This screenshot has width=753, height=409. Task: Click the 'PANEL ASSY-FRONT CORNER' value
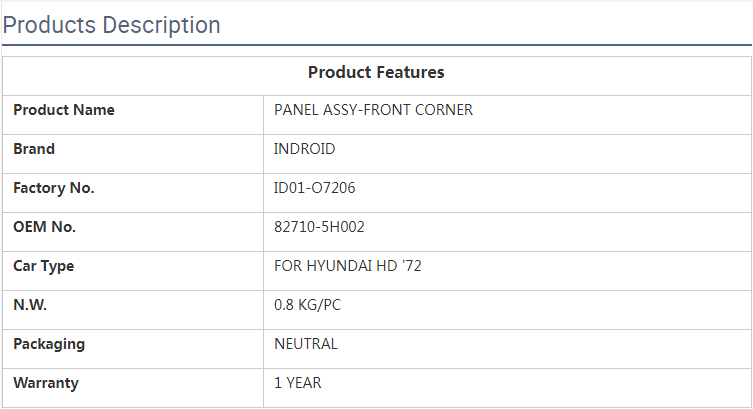tap(373, 110)
